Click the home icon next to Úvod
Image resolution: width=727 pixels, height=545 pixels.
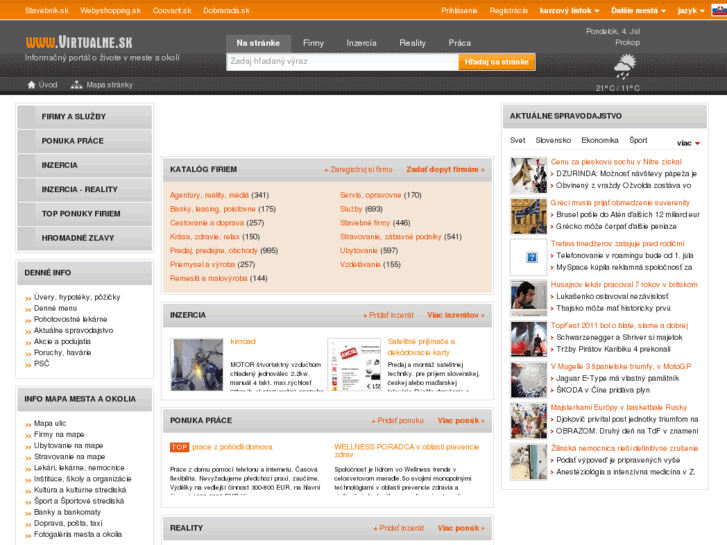(31, 85)
